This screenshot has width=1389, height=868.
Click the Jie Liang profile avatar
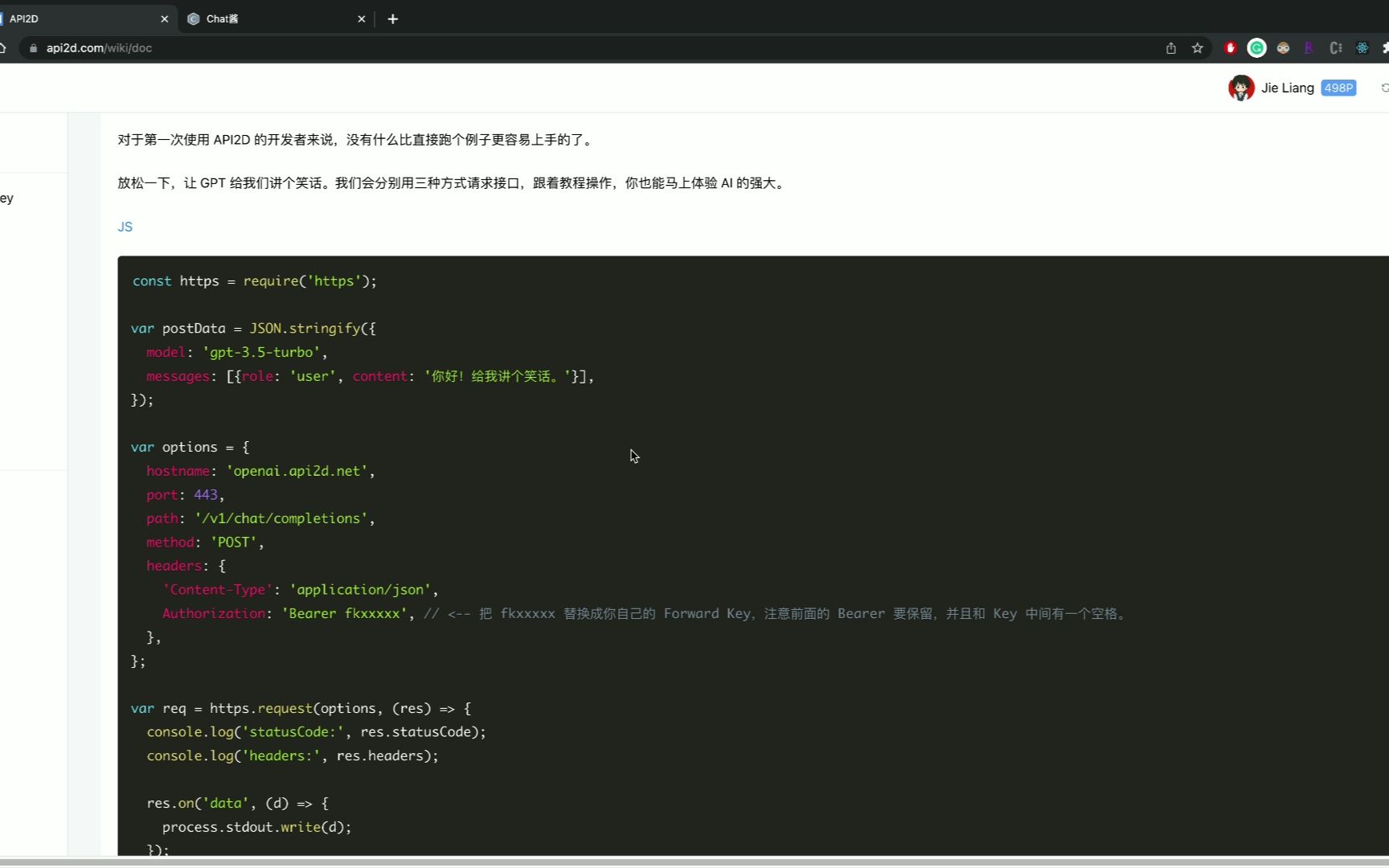point(1240,88)
